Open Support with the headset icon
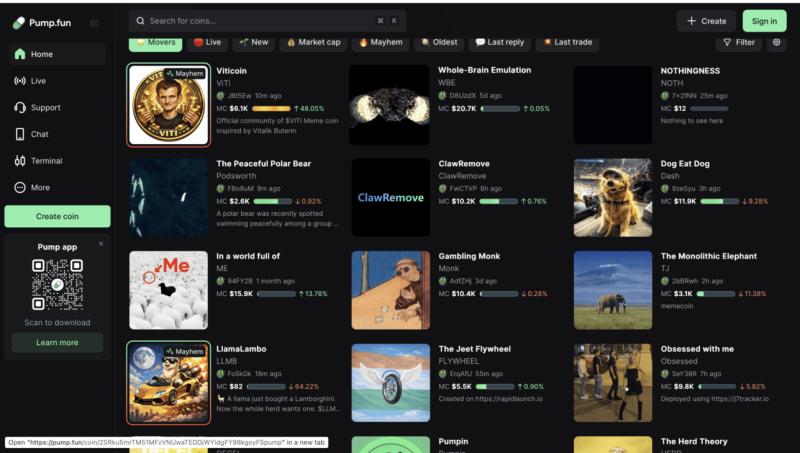 45,107
